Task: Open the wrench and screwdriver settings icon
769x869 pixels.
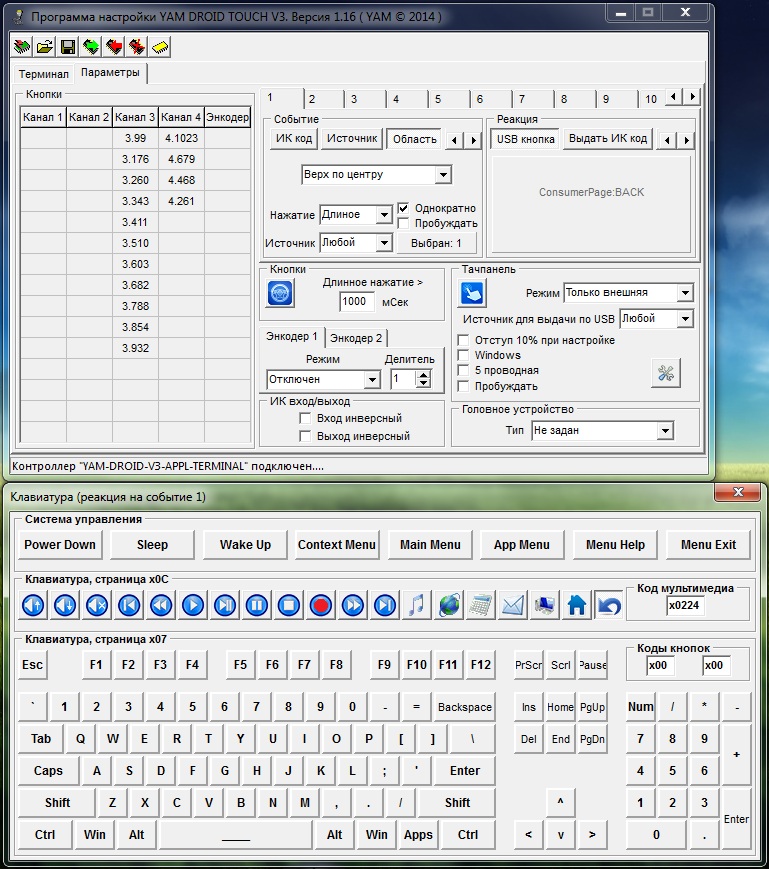Action: 665,373
